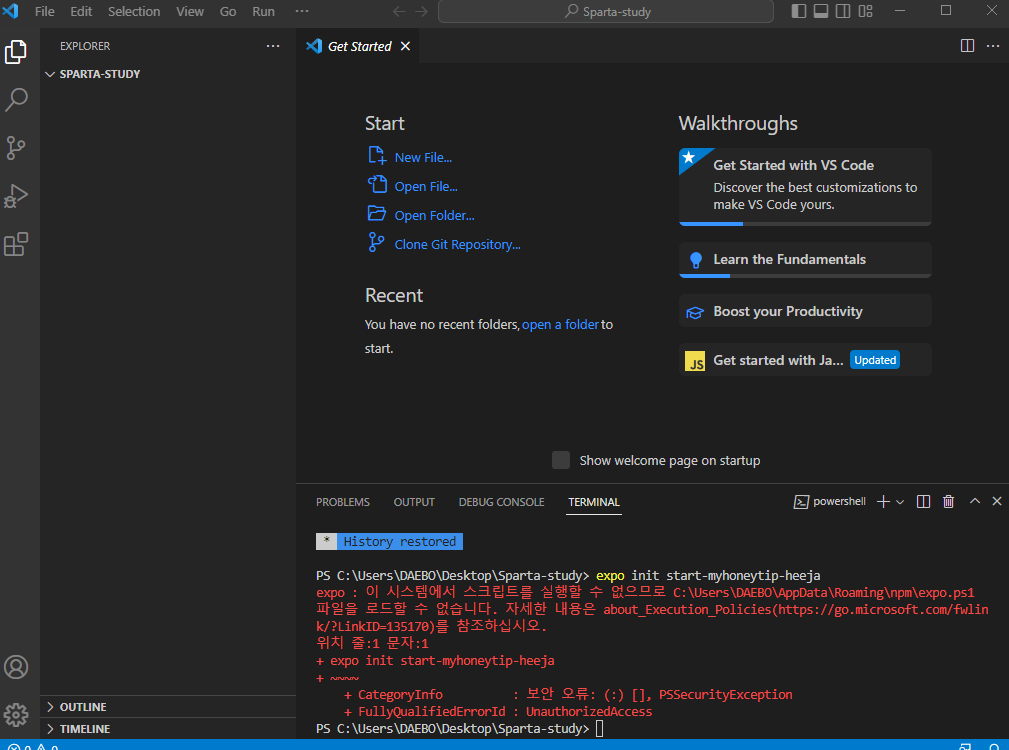Open the Explorer view in activity bar
The image size is (1009, 750).
tap(16, 52)
